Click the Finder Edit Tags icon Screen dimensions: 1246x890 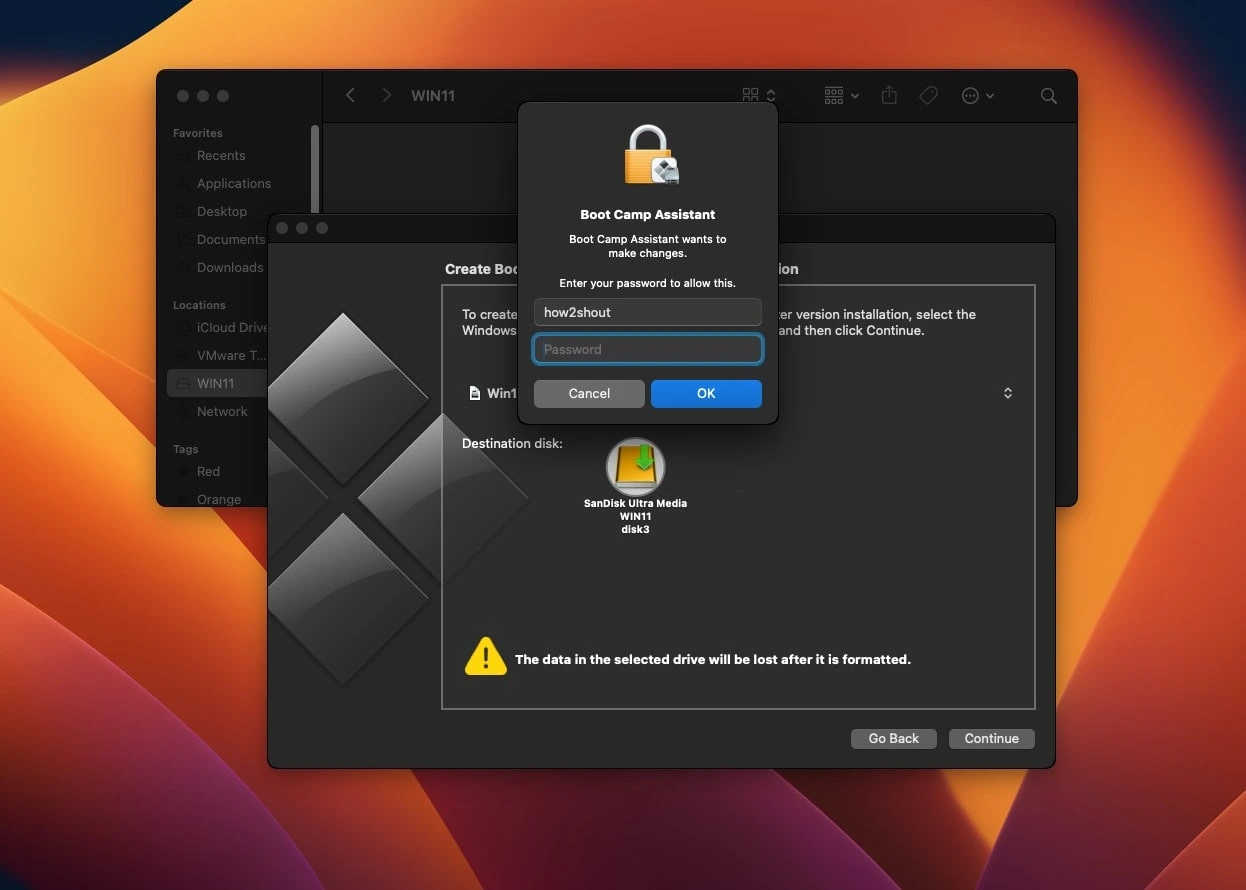(x=928, y=95)
